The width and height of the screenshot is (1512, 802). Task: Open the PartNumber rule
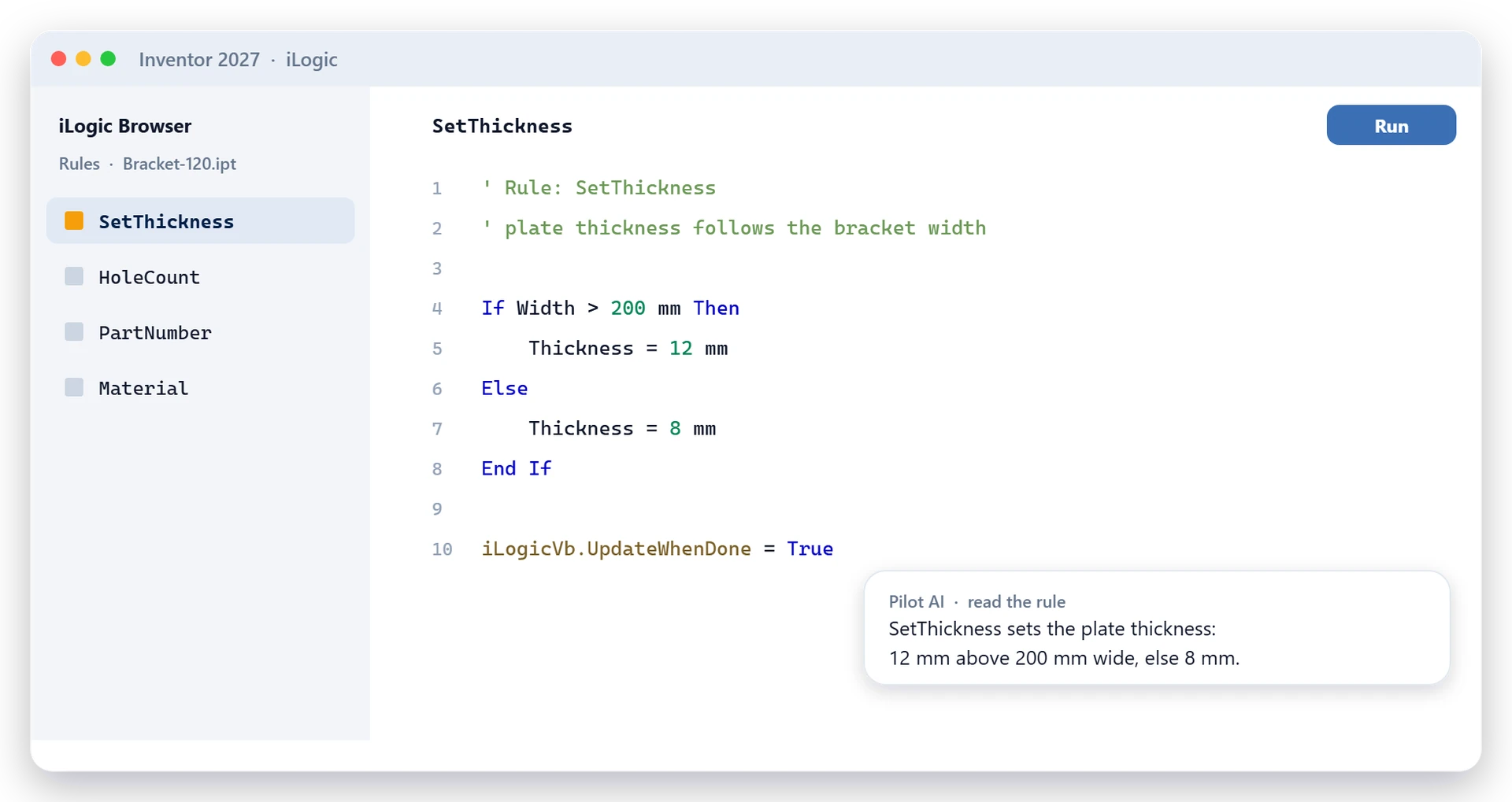click(x=200, y=332)
